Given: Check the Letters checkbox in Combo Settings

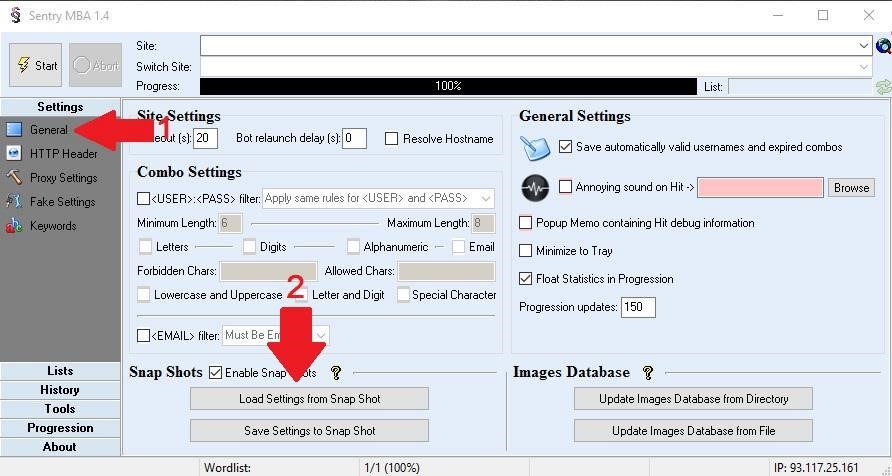Looking at the screenshot, I should tap(146, 246).
